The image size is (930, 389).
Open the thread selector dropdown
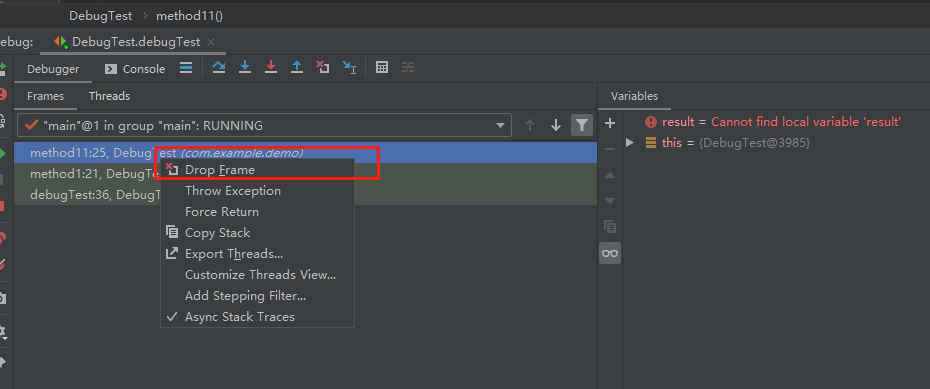[264, 125]
